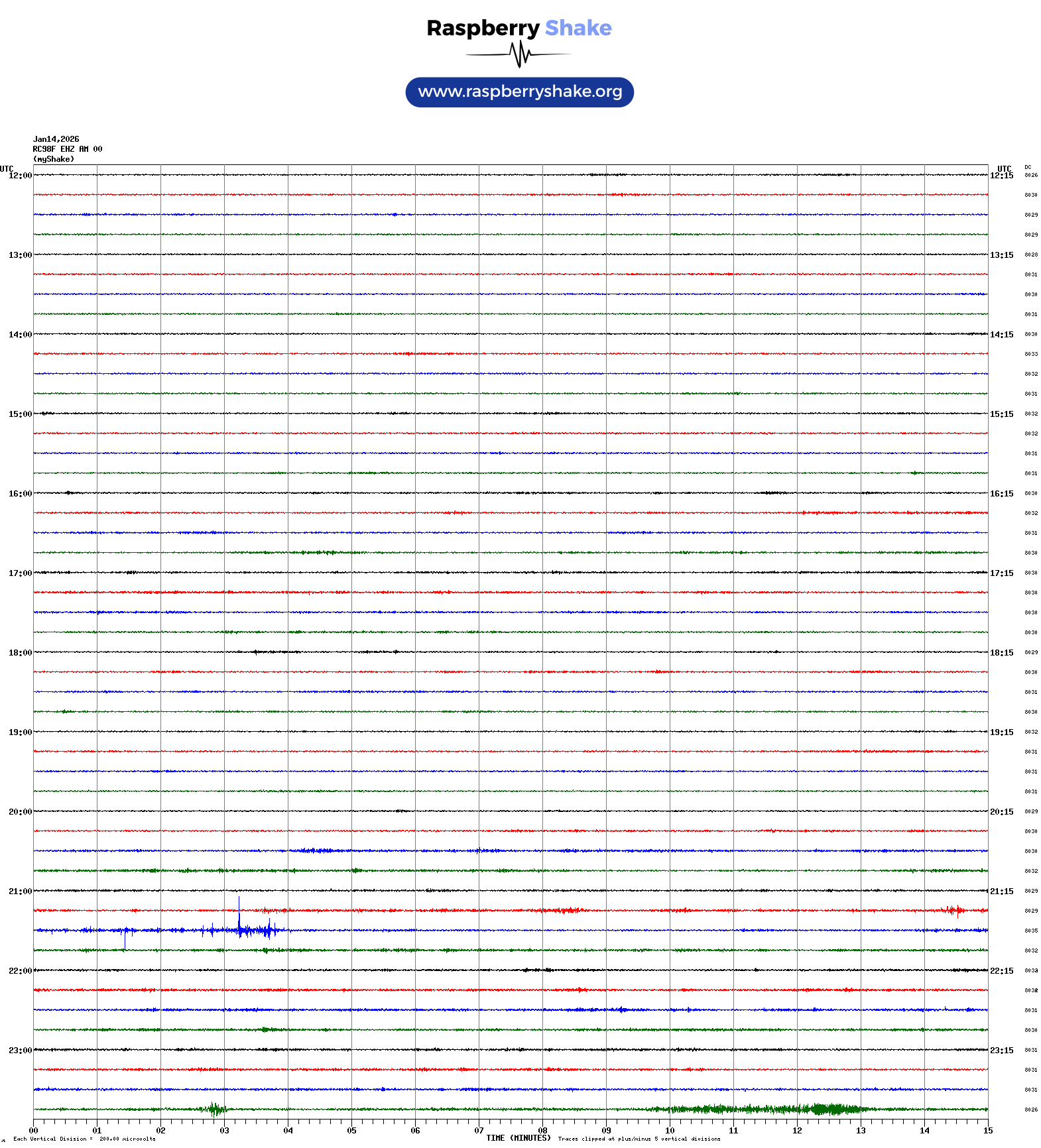Select the Jan14,2026 date label
This screenshot has height=1148, width=1041.
pyautogui.click(x=56, y=139)
